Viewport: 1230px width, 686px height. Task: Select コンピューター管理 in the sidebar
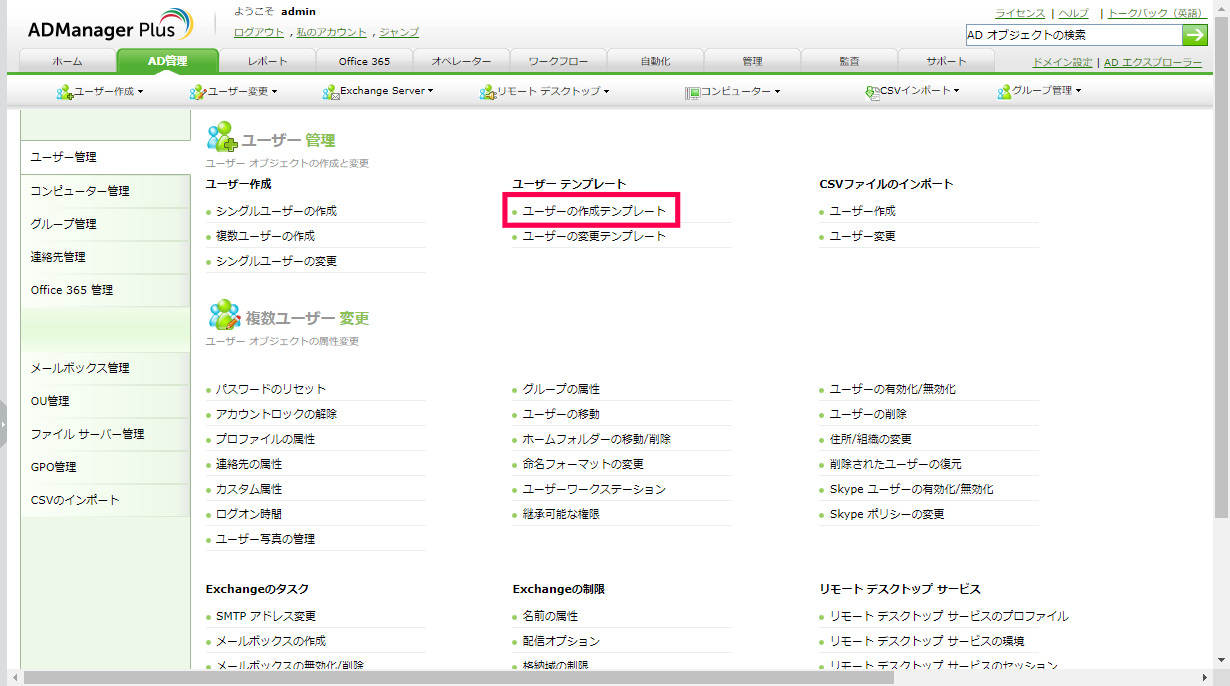(x=105, y=190)
